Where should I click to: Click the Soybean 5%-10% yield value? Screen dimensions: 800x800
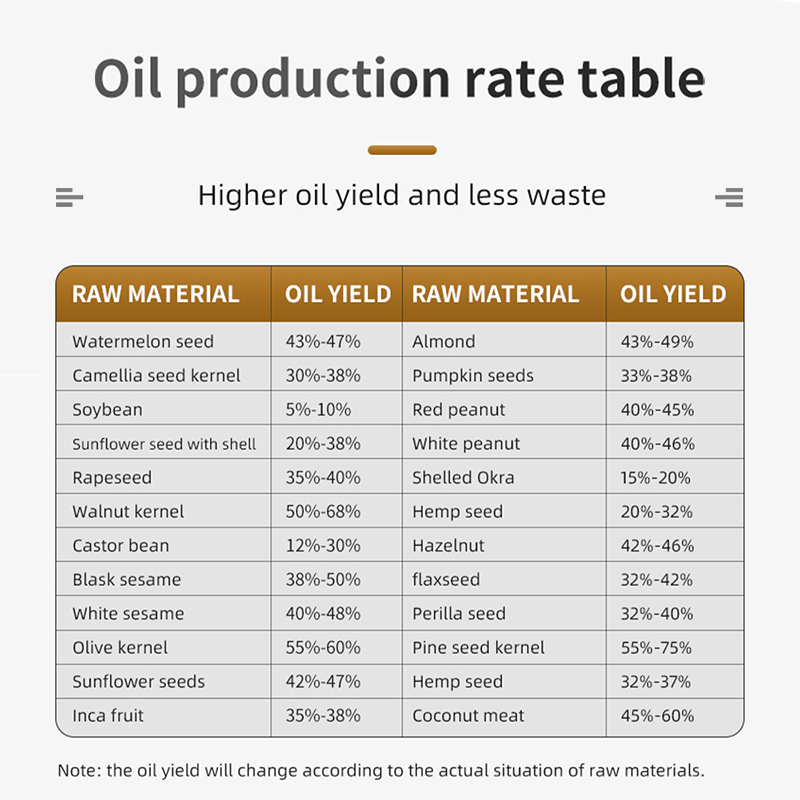click(x=318, y=409)
